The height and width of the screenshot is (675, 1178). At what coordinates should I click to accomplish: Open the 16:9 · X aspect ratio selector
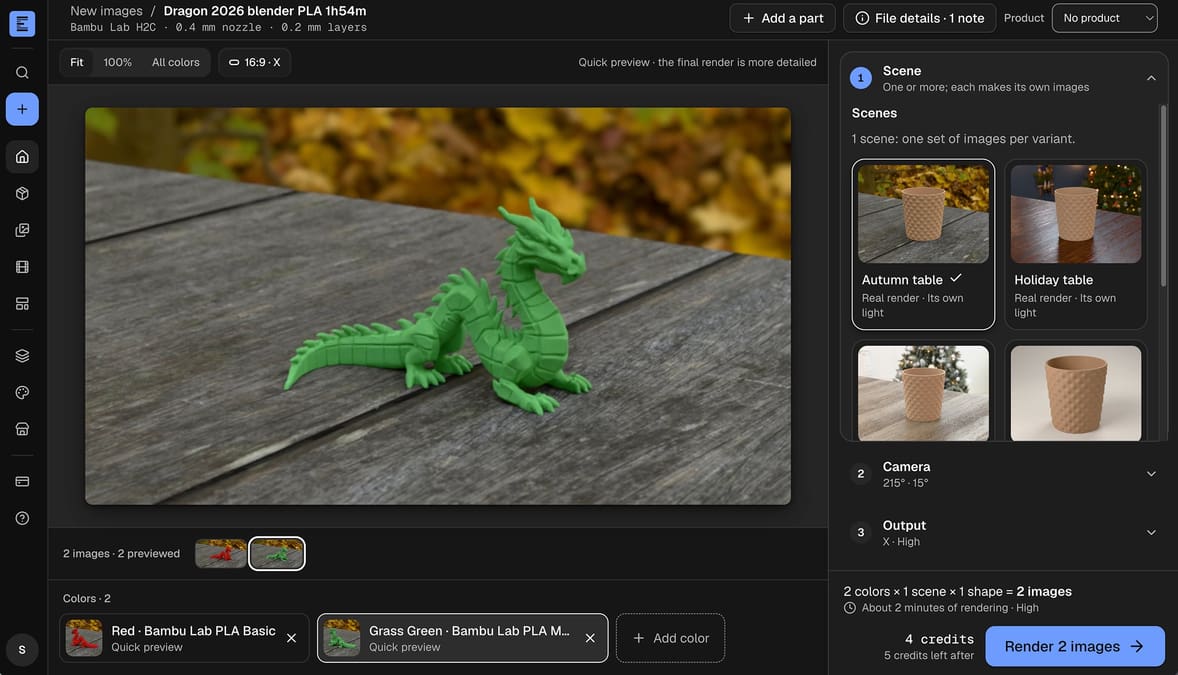(255, 62)
